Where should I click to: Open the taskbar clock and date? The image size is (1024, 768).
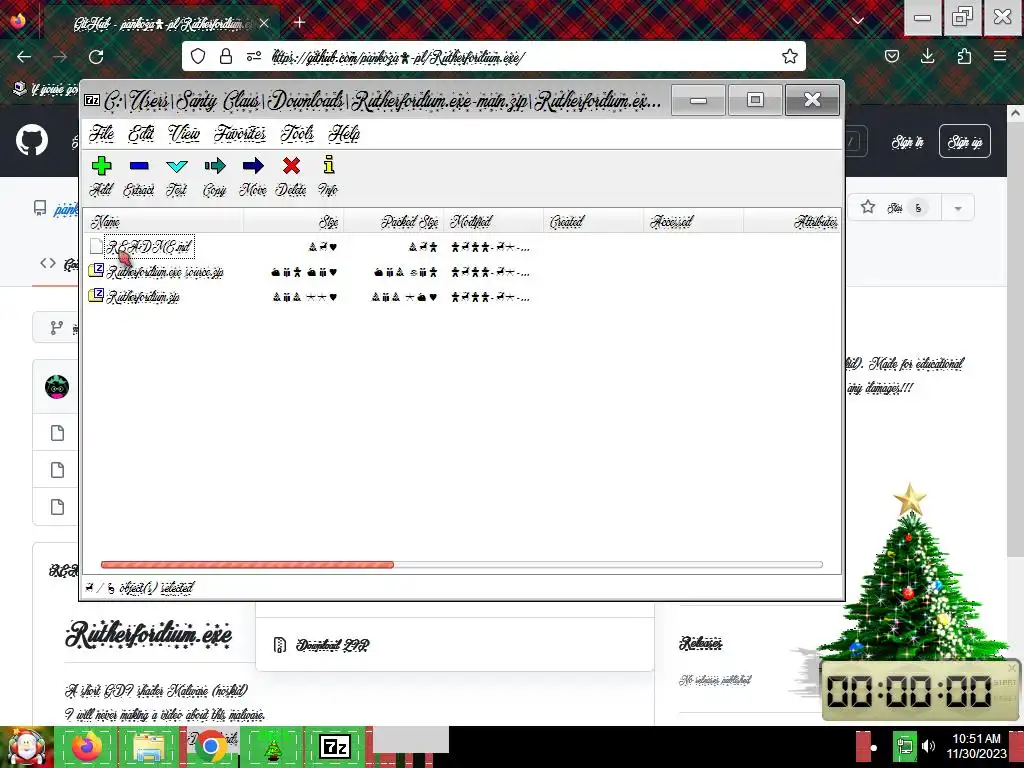pos(976,746)
